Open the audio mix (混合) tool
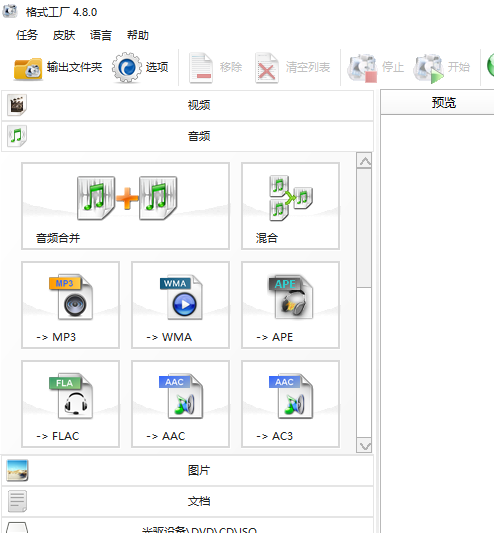 (290, 206)
